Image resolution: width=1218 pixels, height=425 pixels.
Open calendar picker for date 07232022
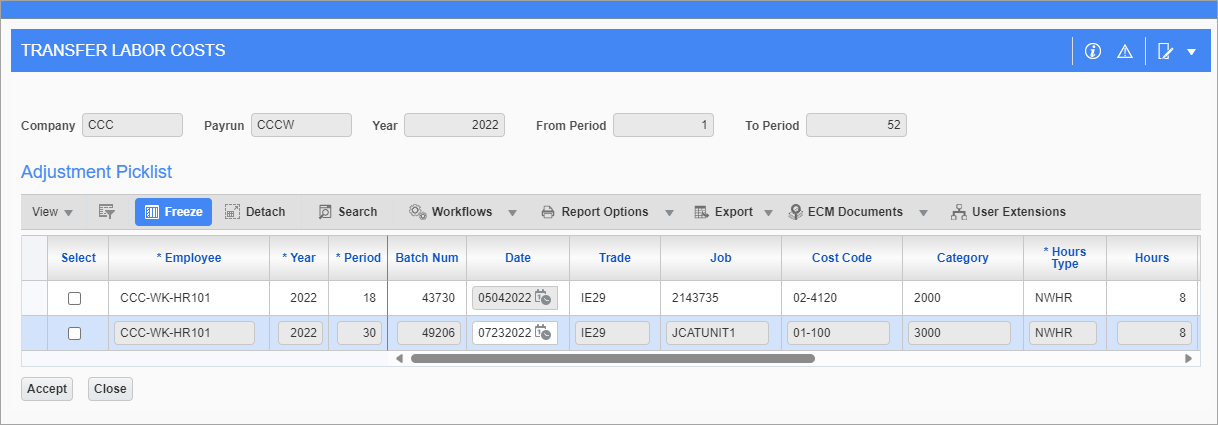543,332
